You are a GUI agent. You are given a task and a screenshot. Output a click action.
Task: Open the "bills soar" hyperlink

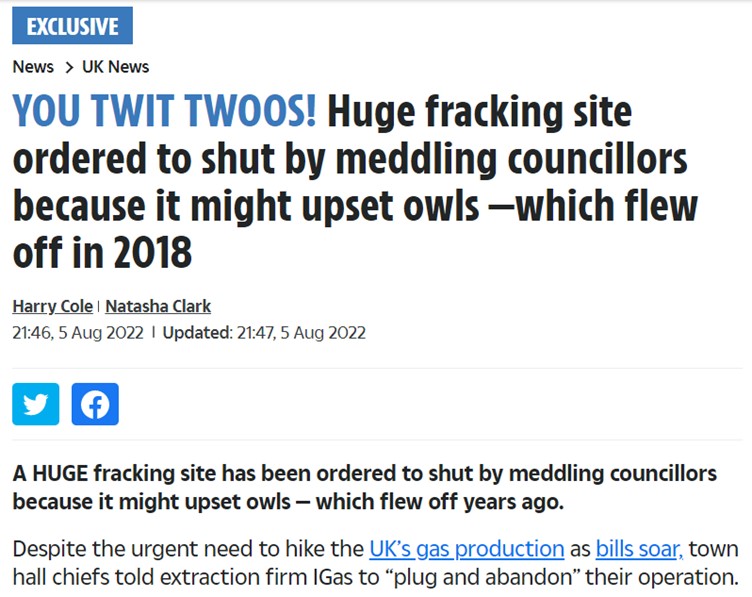639,549
